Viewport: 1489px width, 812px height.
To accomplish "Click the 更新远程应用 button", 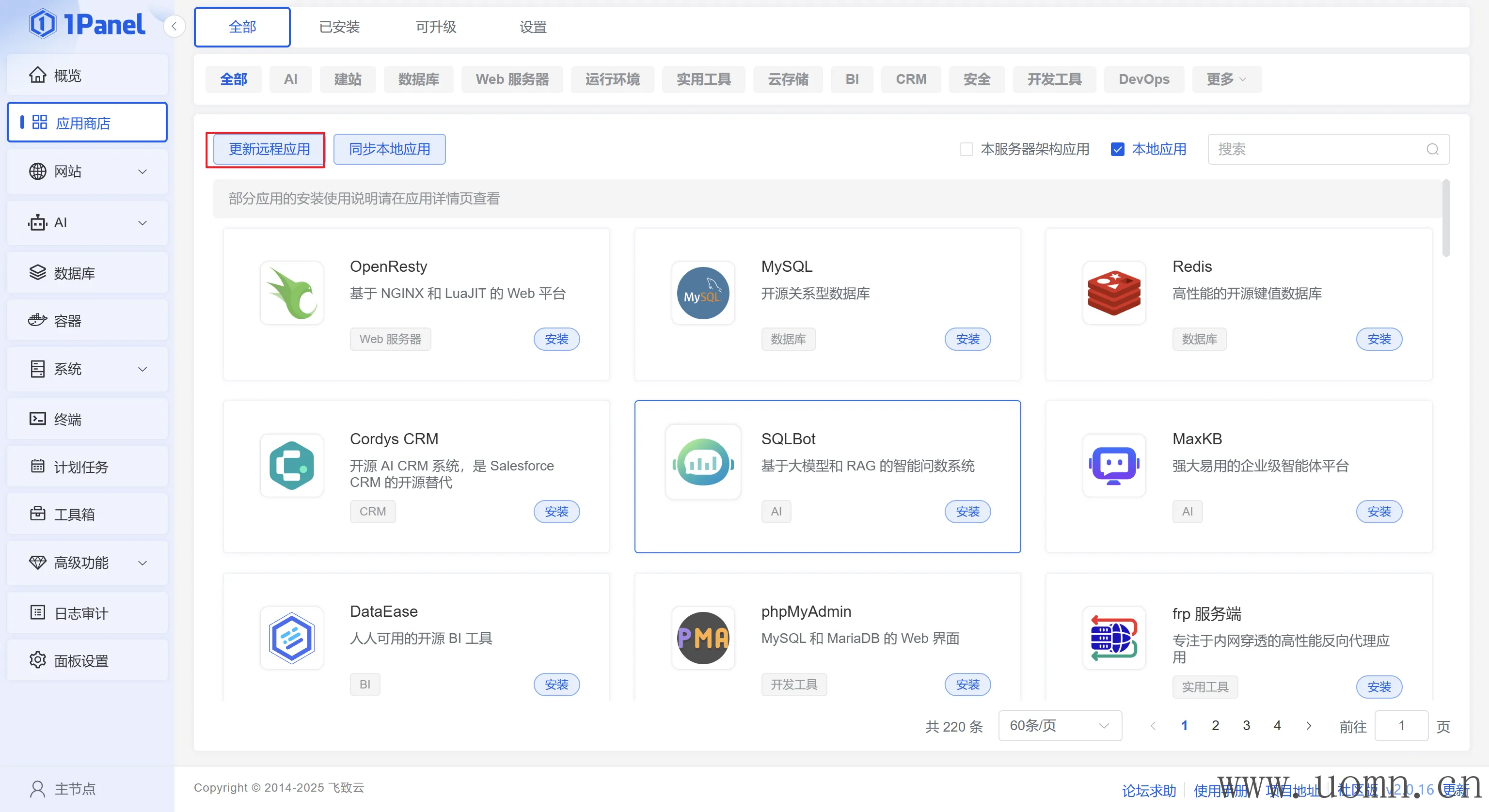I will pos(269,149).
